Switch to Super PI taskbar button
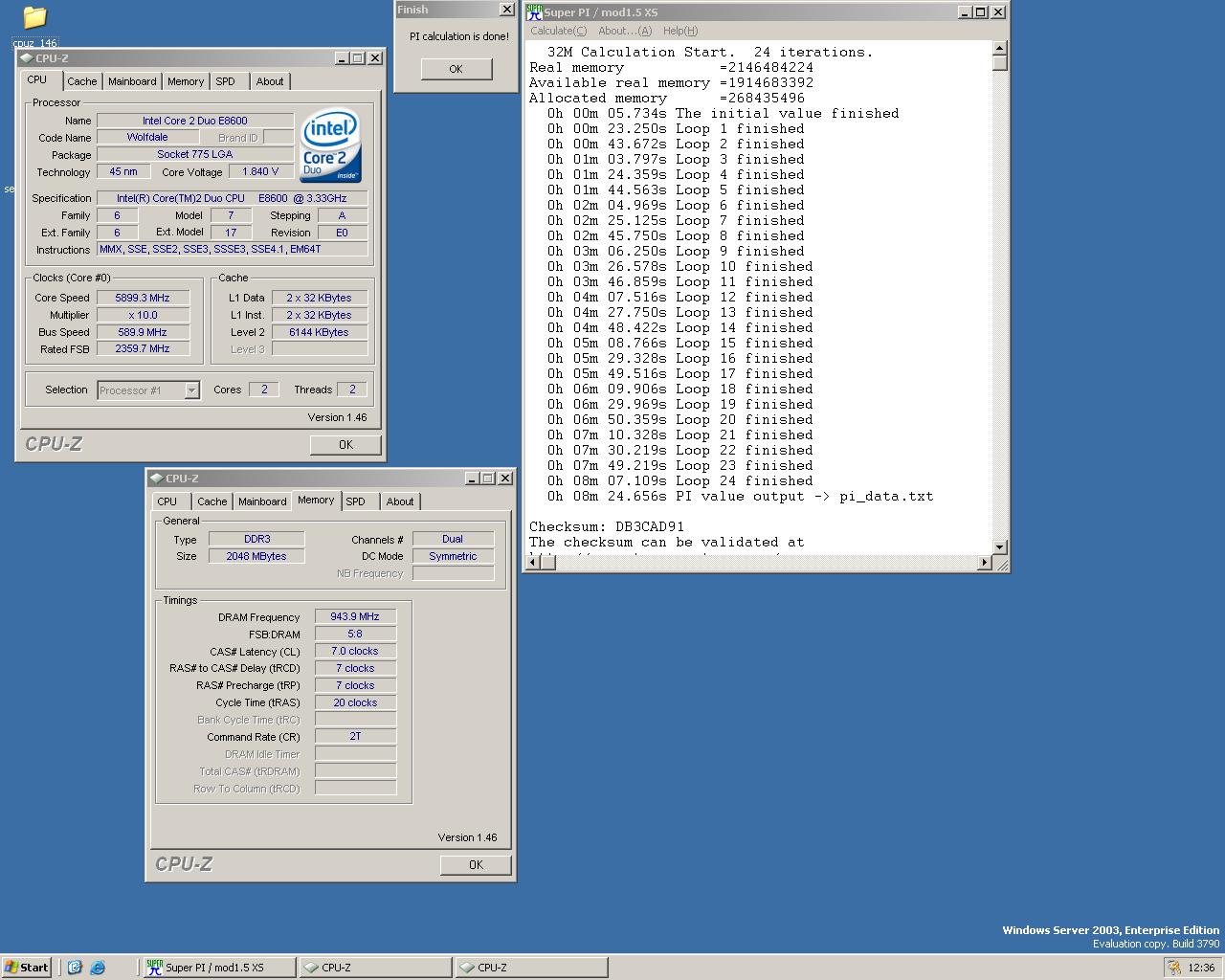Screen dimensions: 1225x980 pos(218,968)
